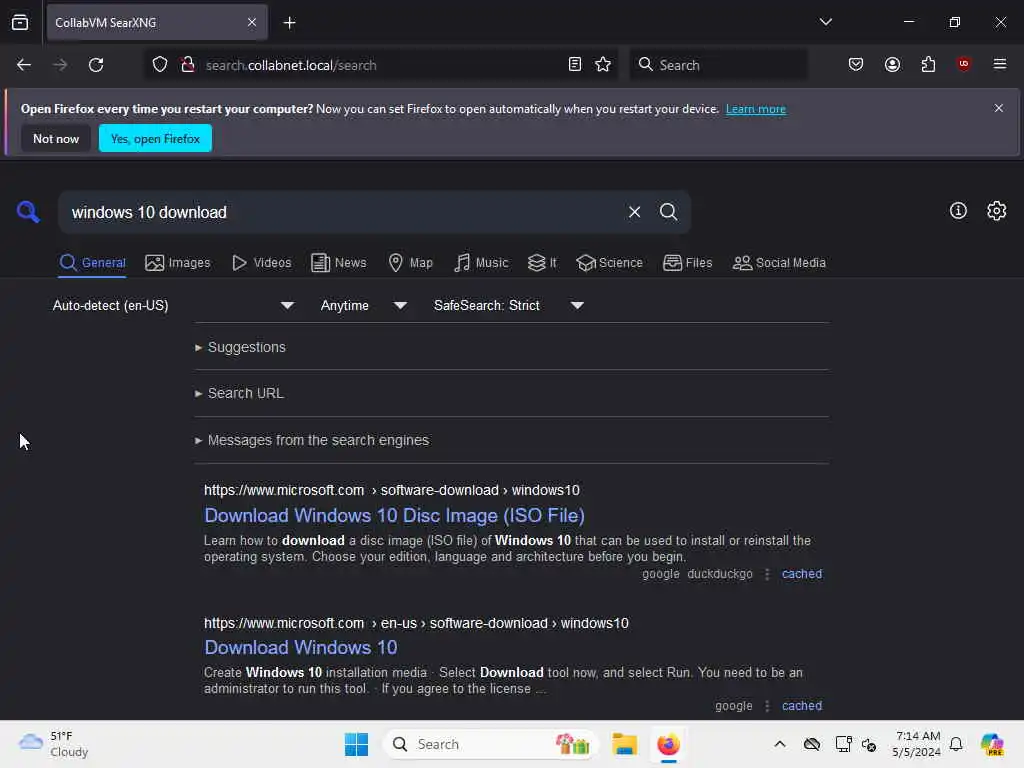The height and width of the screenshot is (768, 1024).
Task: Open the Learn more link
Action: tap(756, 109)
